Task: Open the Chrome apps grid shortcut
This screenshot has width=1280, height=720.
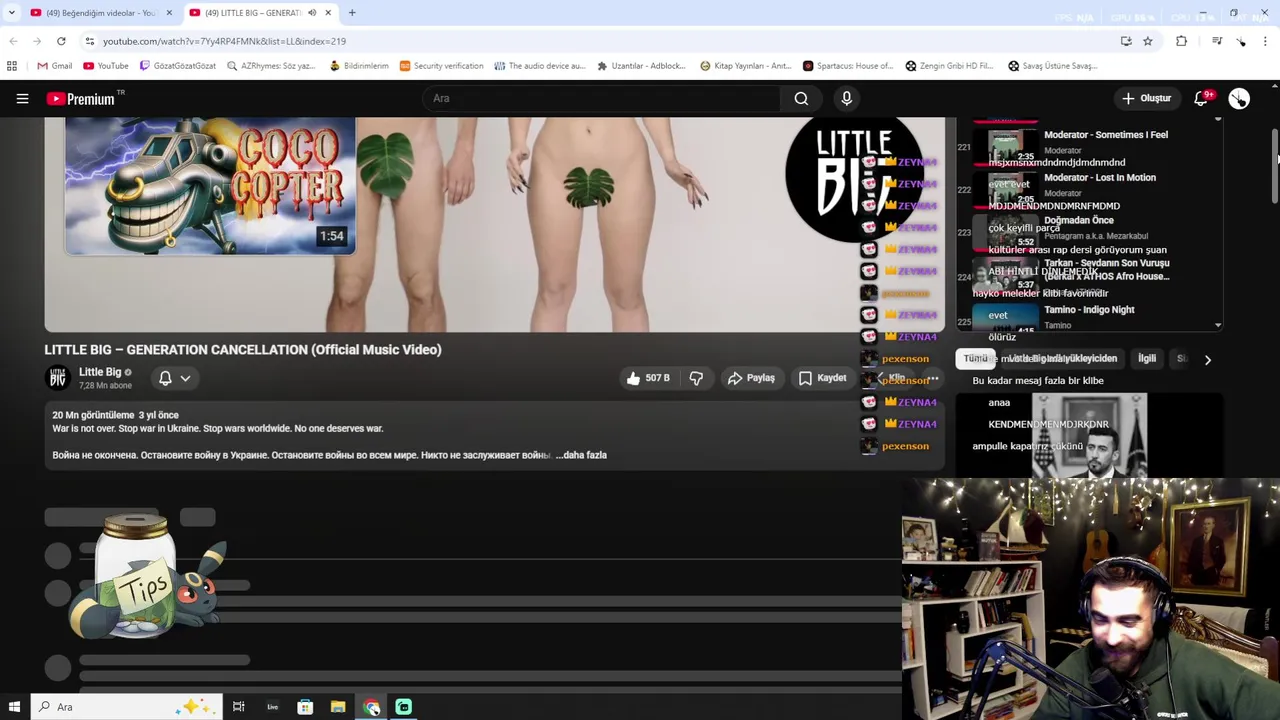Action: click(x=12, y=66)
